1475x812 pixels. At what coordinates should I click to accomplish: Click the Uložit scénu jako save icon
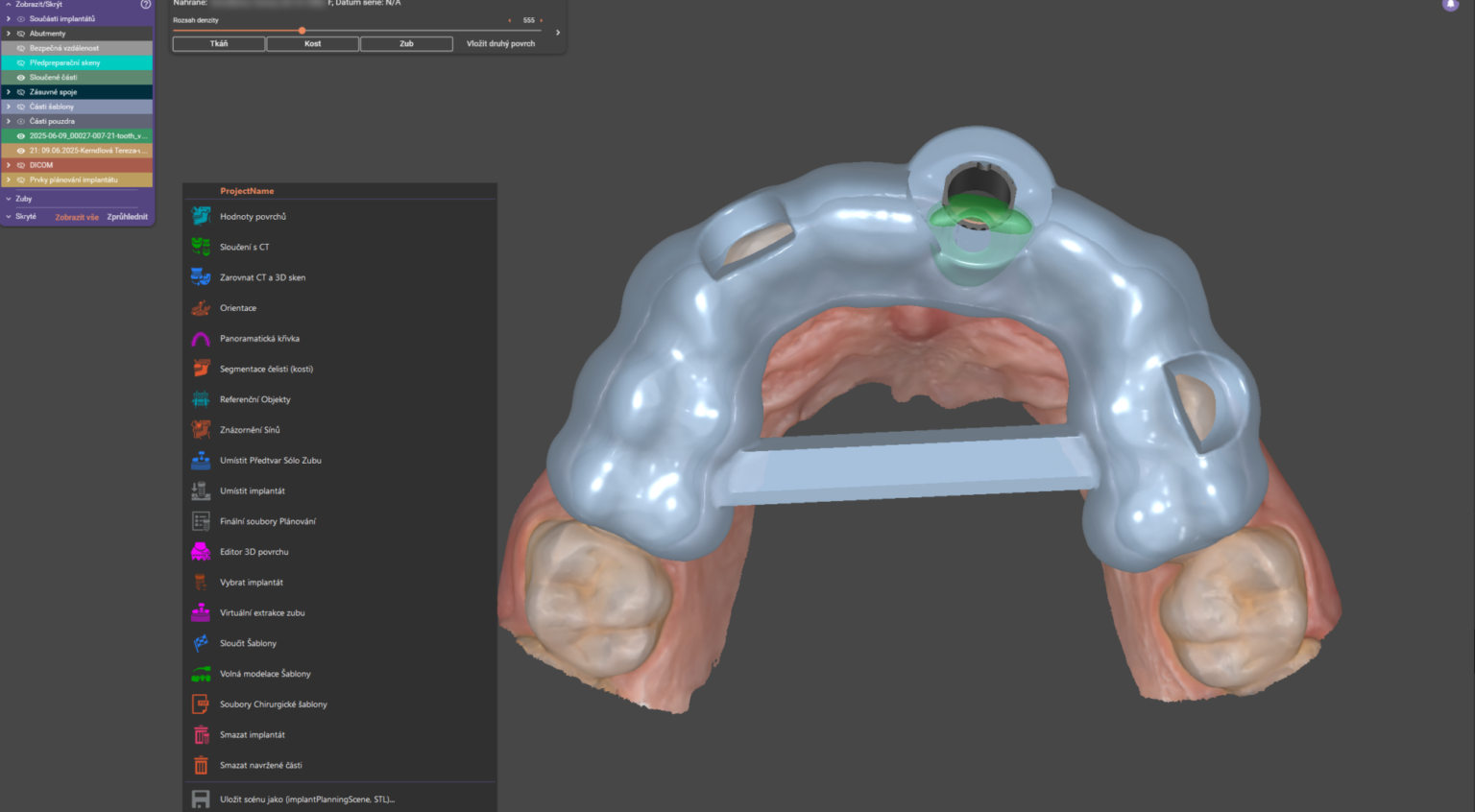(201, 799)
